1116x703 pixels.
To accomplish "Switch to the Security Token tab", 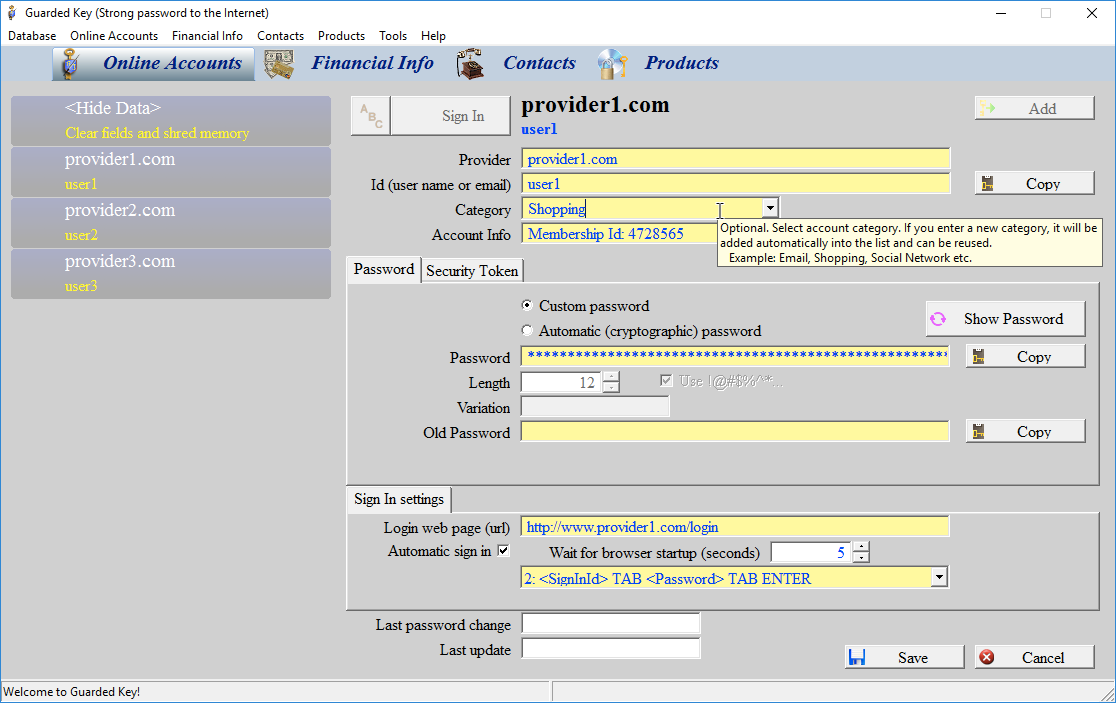I will [472, 270].
